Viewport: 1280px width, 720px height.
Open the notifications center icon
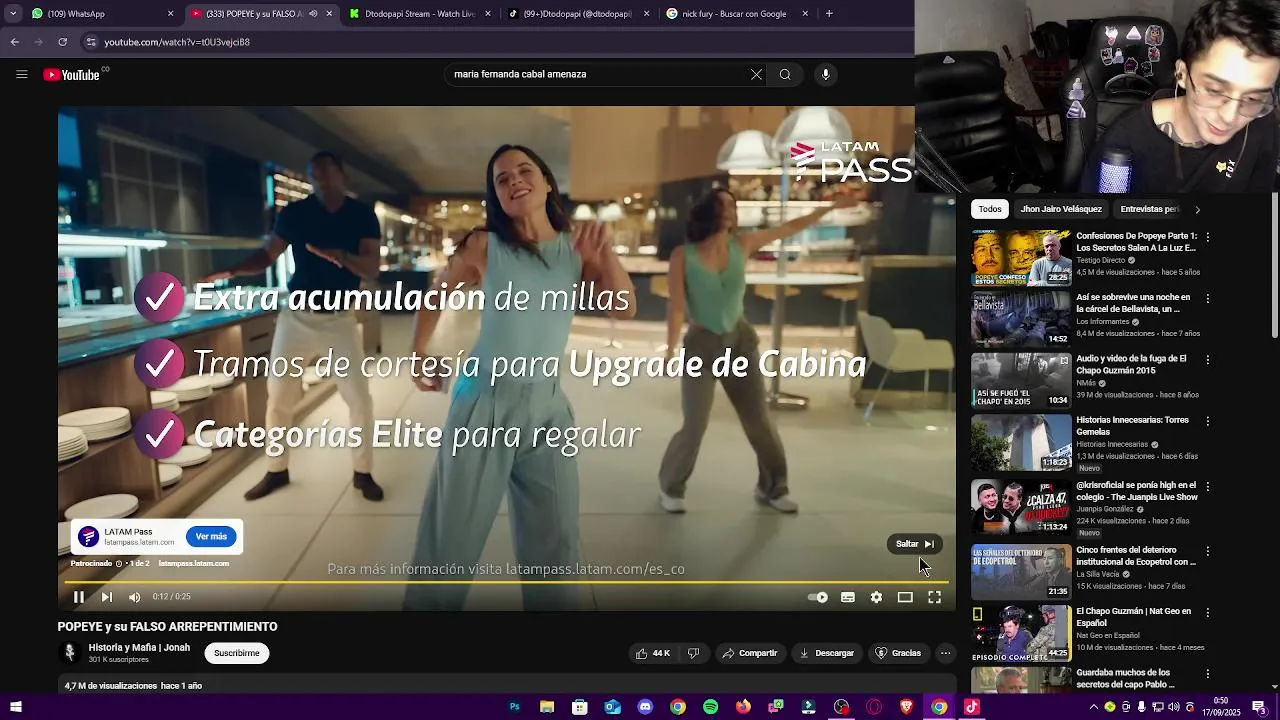[1259, 707]
